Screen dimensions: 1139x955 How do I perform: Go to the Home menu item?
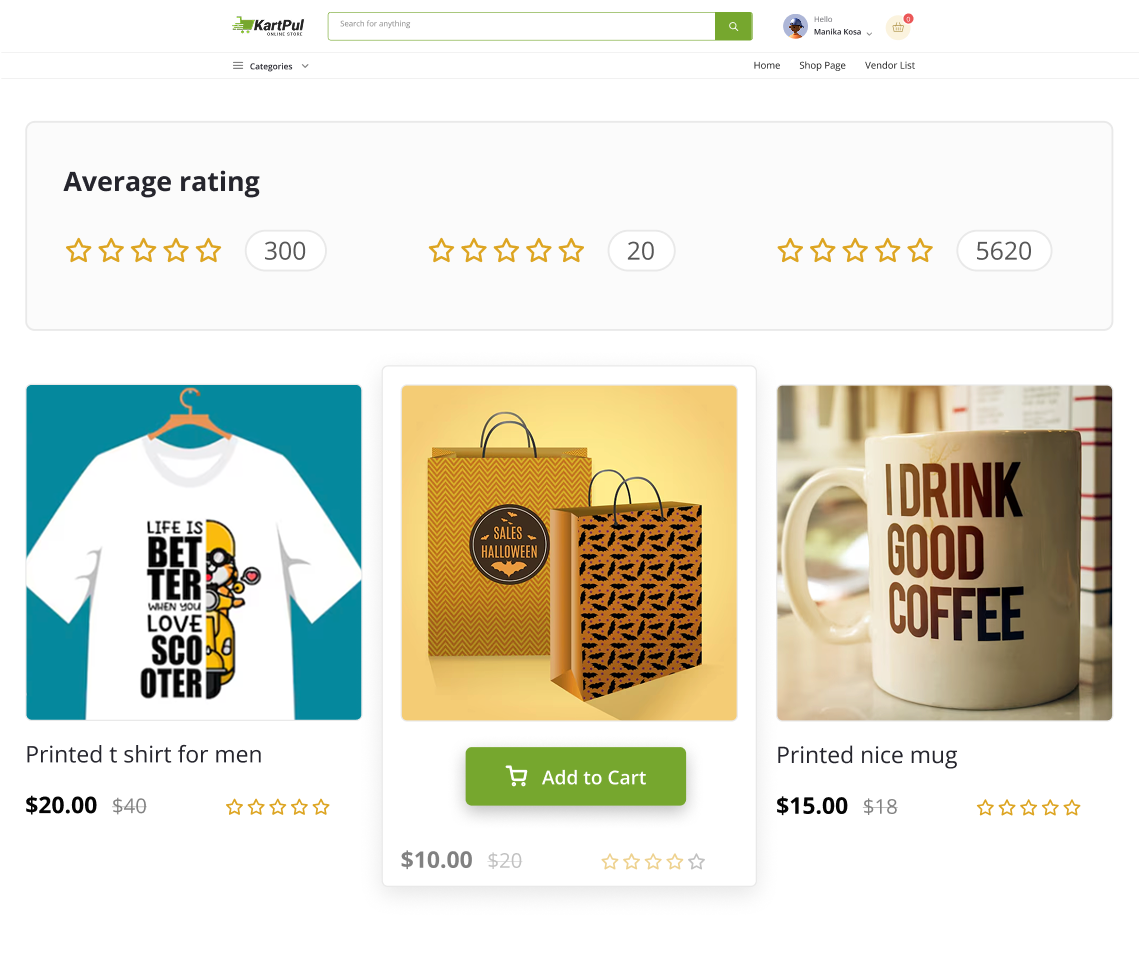[767, 66]
